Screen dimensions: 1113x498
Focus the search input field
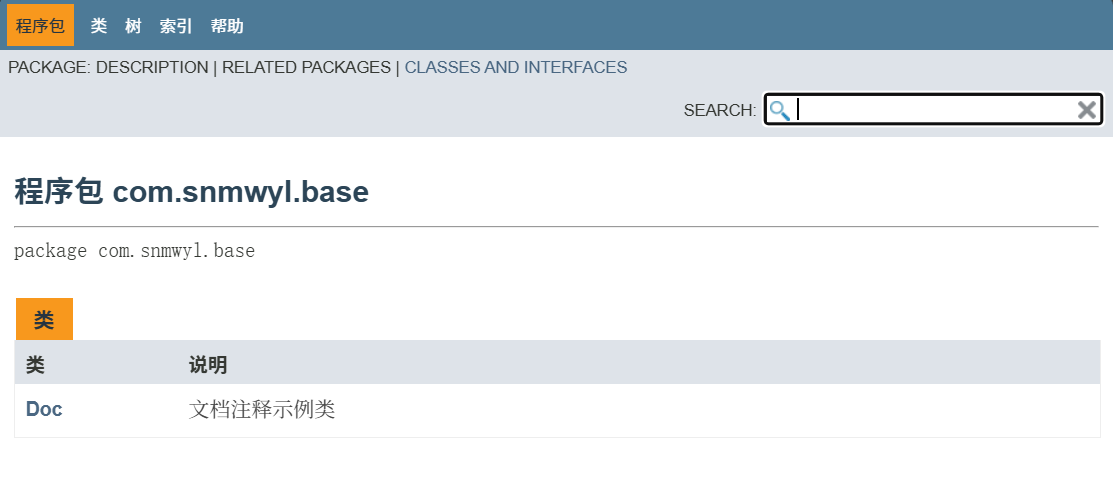click(x=935, y=110)
